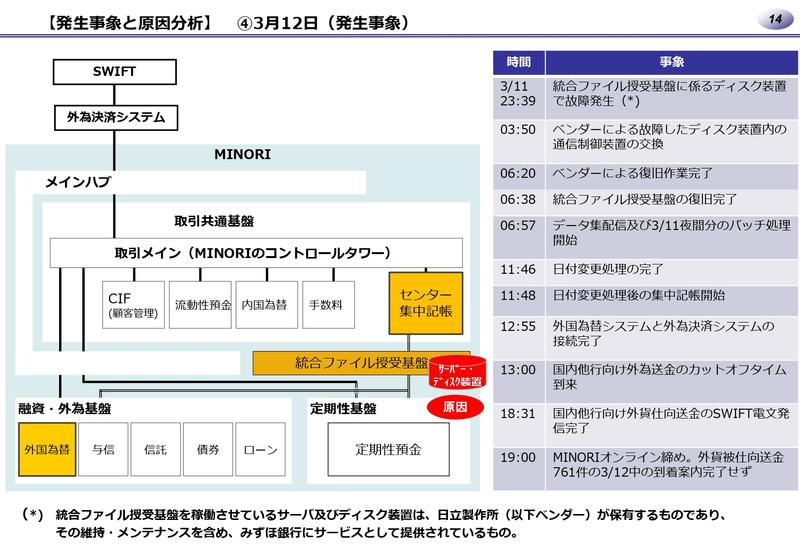The width and height of the screenshot is (800, 554).
Task: Click the (*) footnote about 日立製作所
Action: pos(375,515)
